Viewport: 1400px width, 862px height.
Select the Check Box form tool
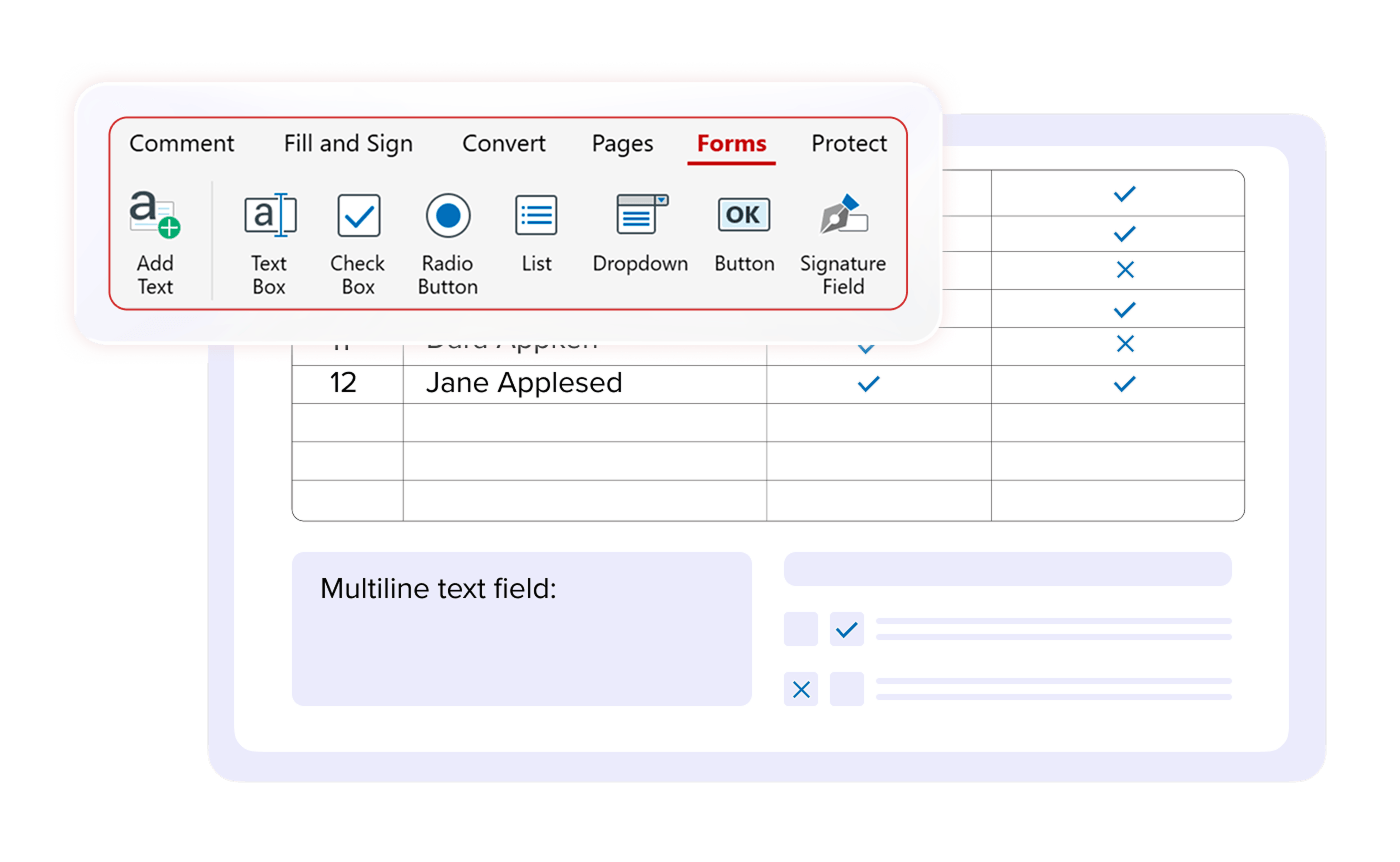[x=358, y=243]
